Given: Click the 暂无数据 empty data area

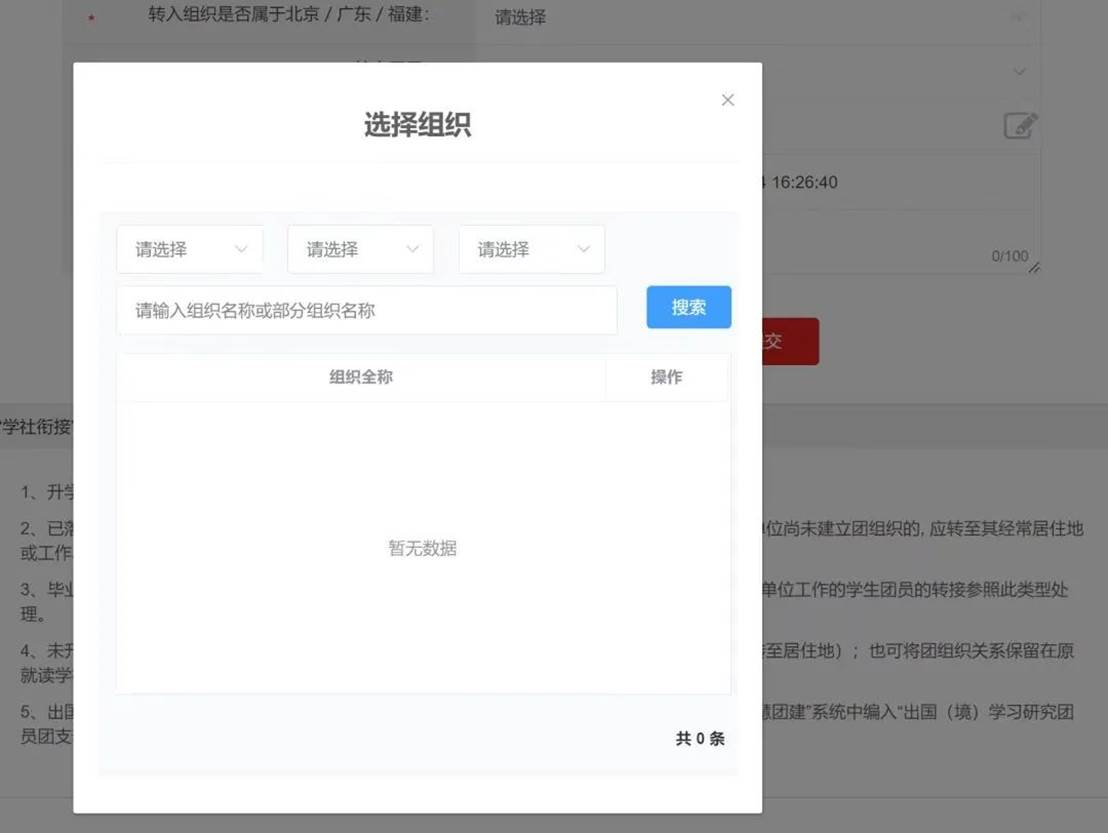Looking at the screenshot, I should (424, 547).
